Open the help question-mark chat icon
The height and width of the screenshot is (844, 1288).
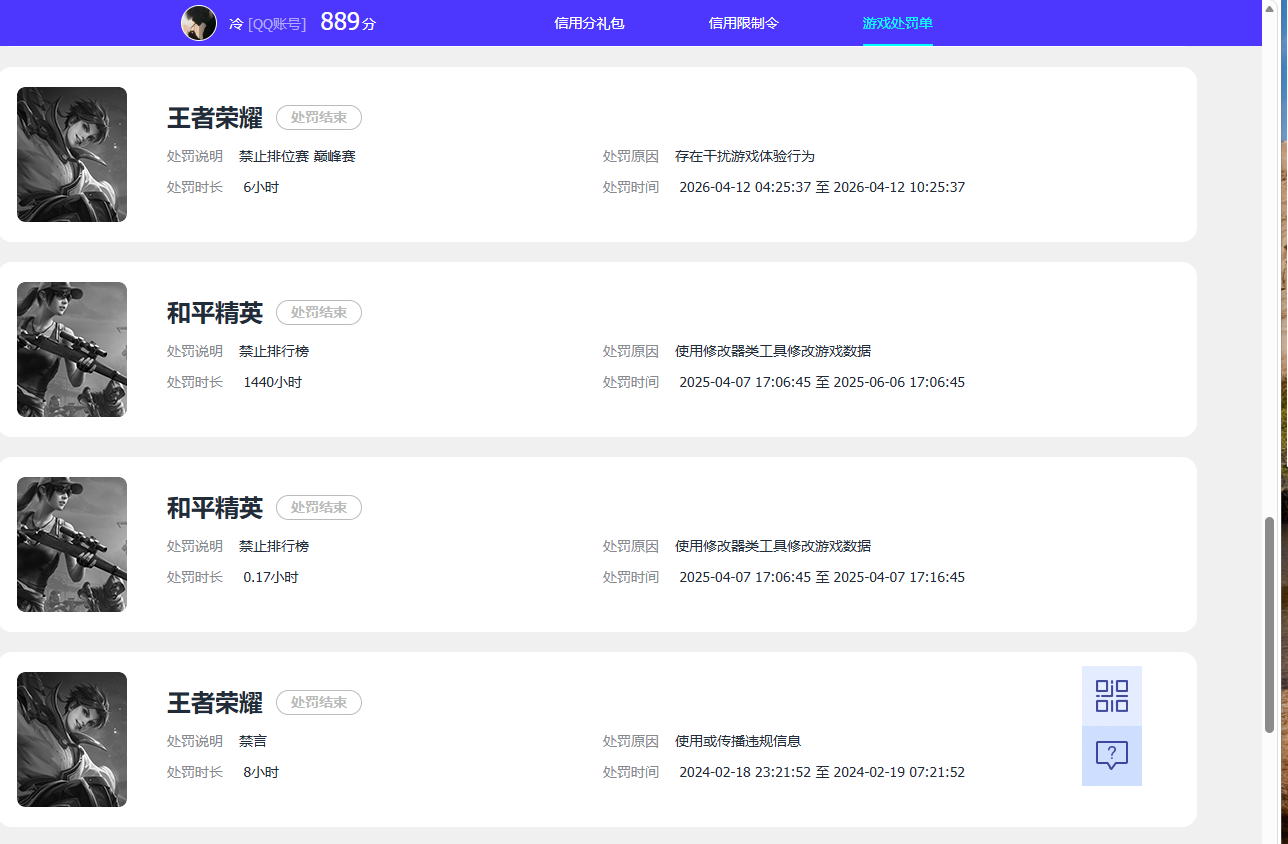pyautogui.click(x=1112, y=756)
